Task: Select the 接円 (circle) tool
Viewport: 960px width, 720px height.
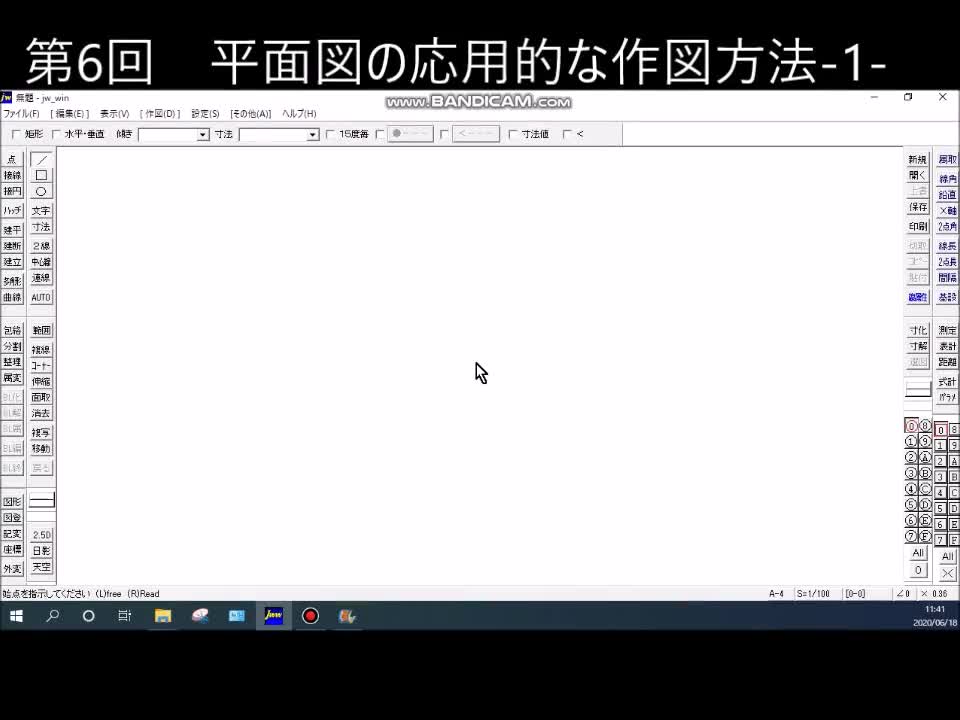Action: coord(12,191)
